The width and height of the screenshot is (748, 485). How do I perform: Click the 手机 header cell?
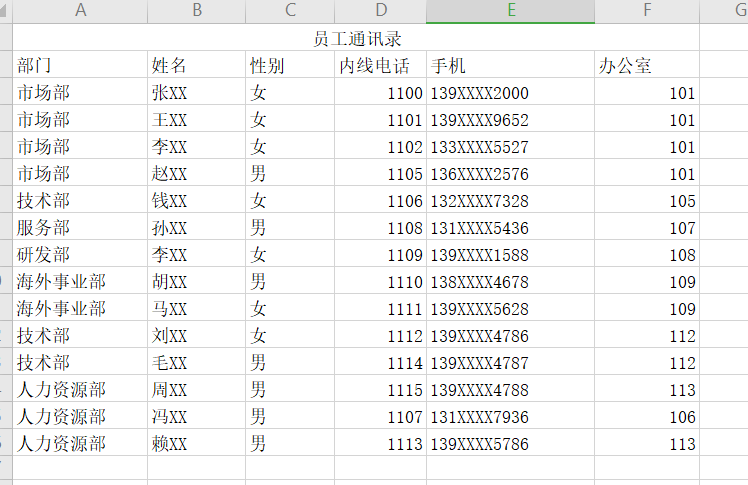[510, 65]
